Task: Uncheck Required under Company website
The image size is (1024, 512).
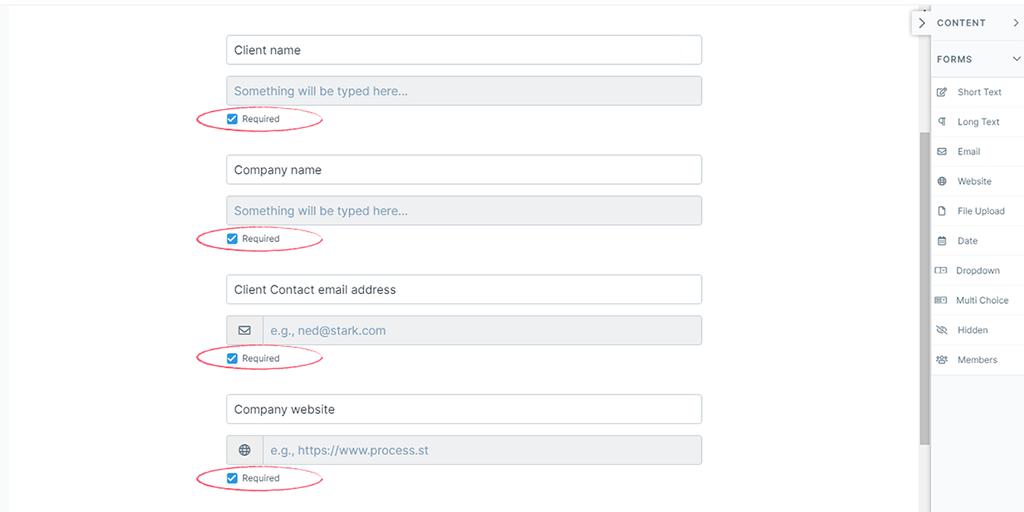Action: 232,478
